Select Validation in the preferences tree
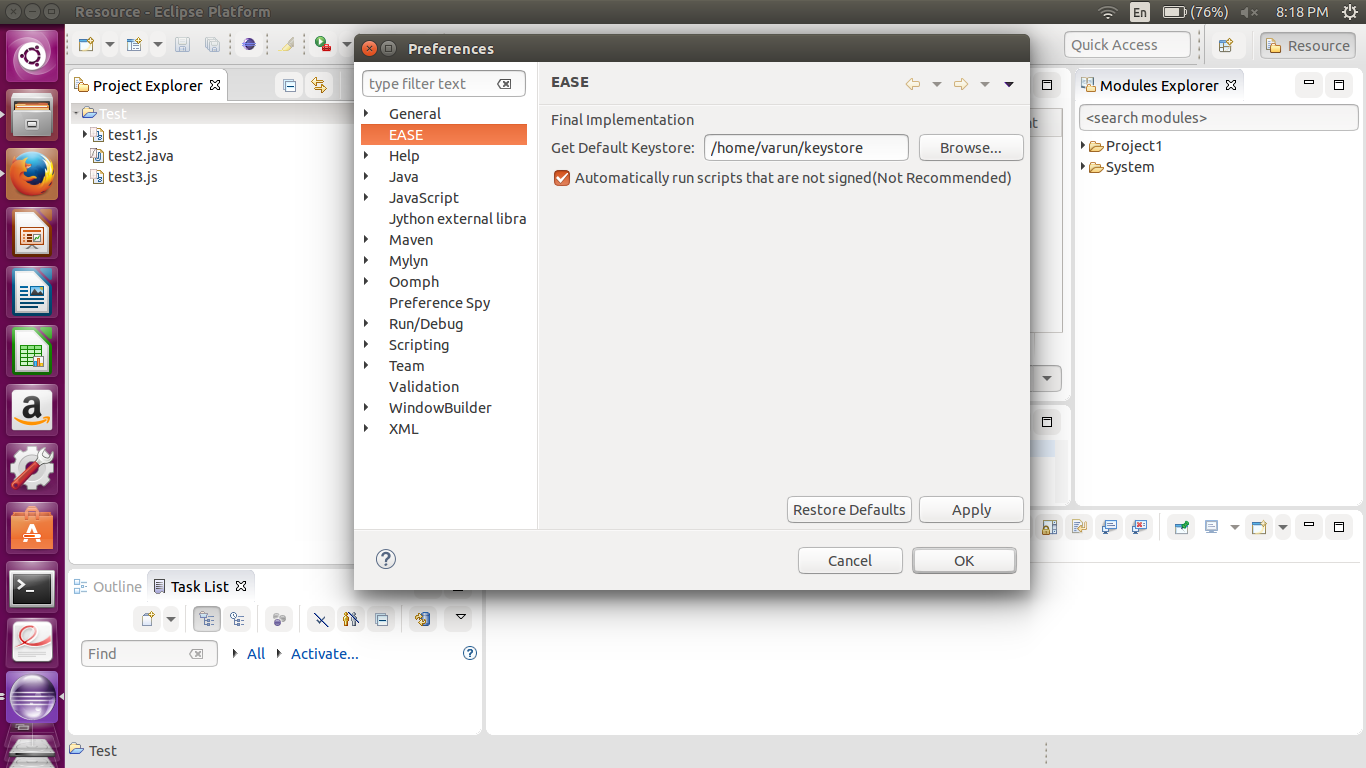Image resolution: width=1366 pixels, height=768 pixels. (x=424, y=387)
